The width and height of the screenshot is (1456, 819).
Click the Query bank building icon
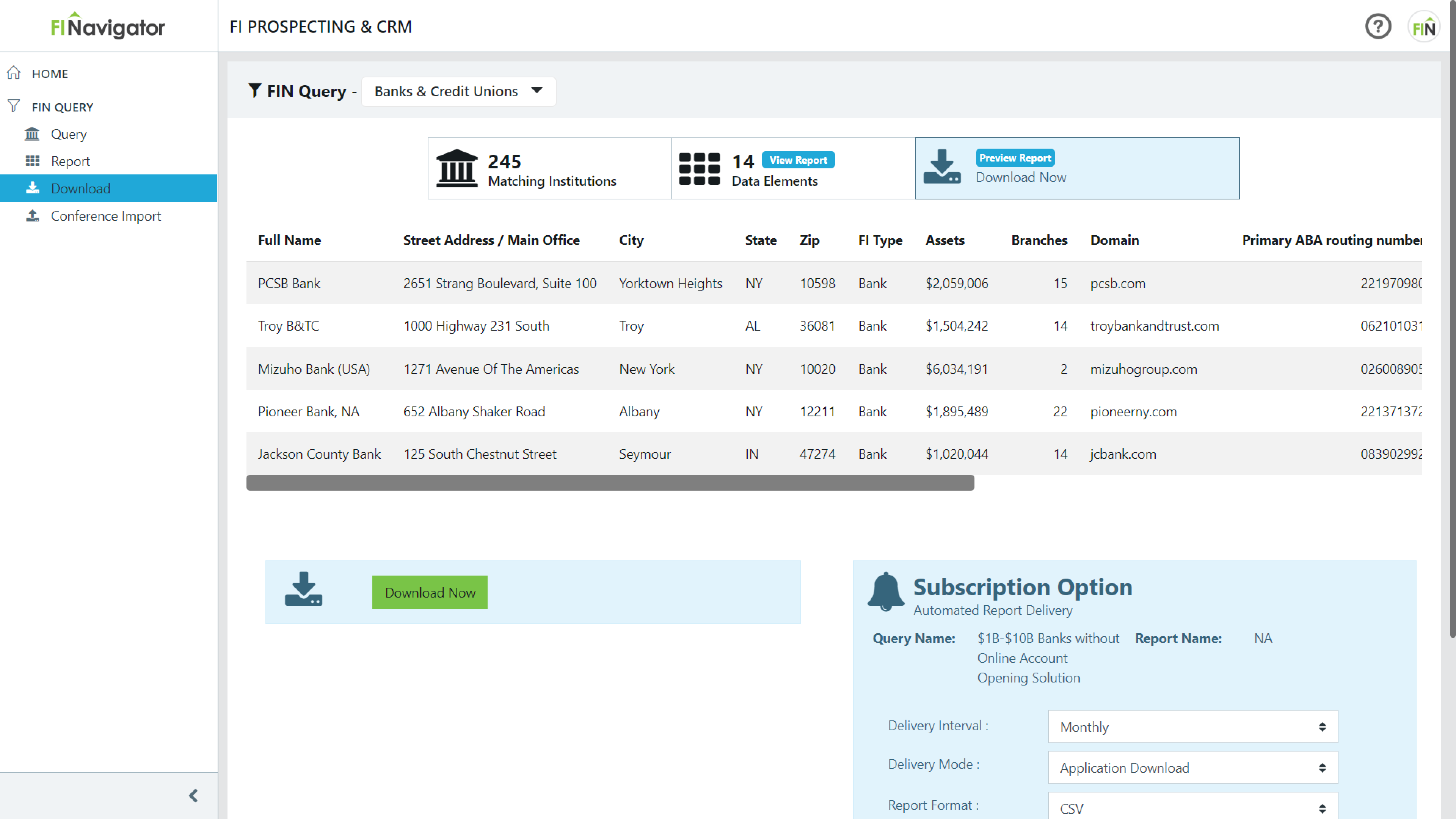point(32,134)
